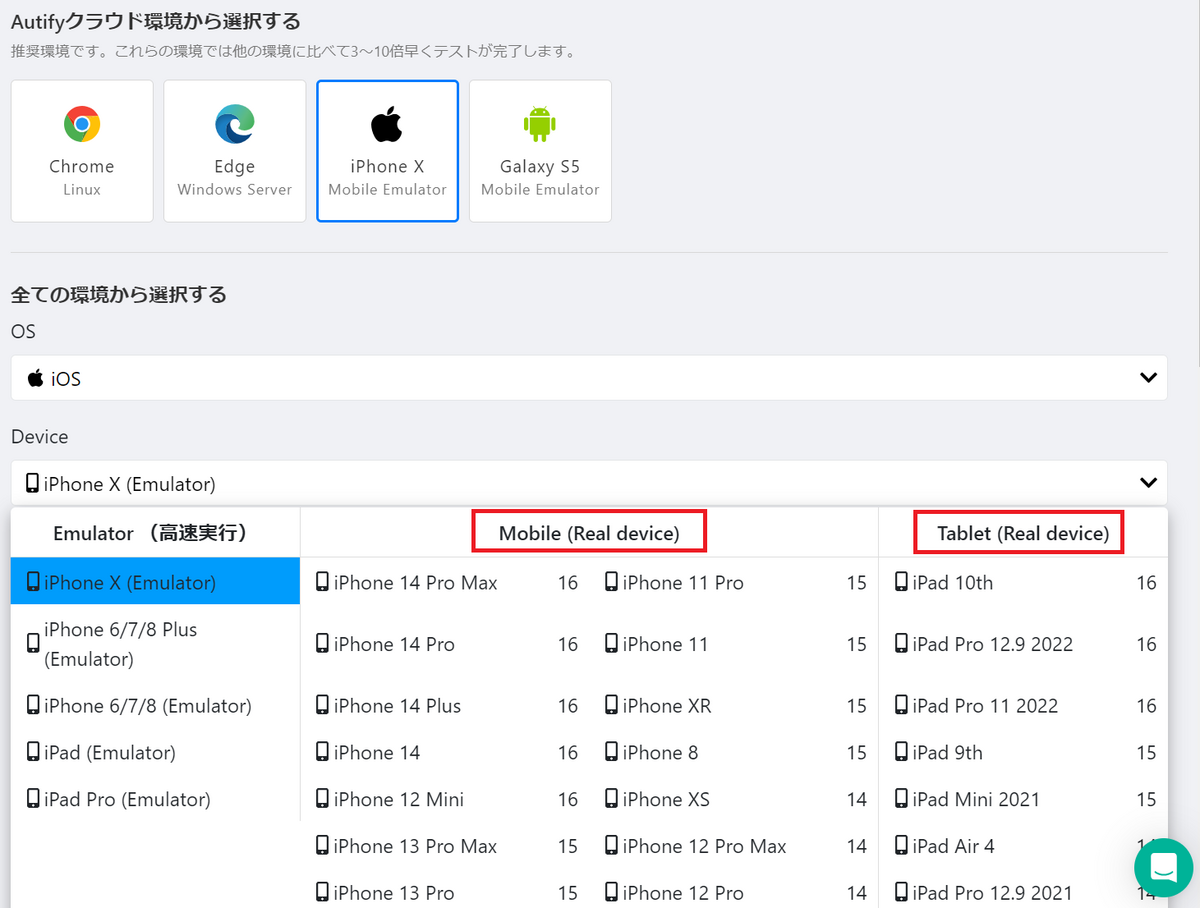Pick iPhone 8 real device
The height and width of the screenshot is (908, 1200).
click(735, 752)
